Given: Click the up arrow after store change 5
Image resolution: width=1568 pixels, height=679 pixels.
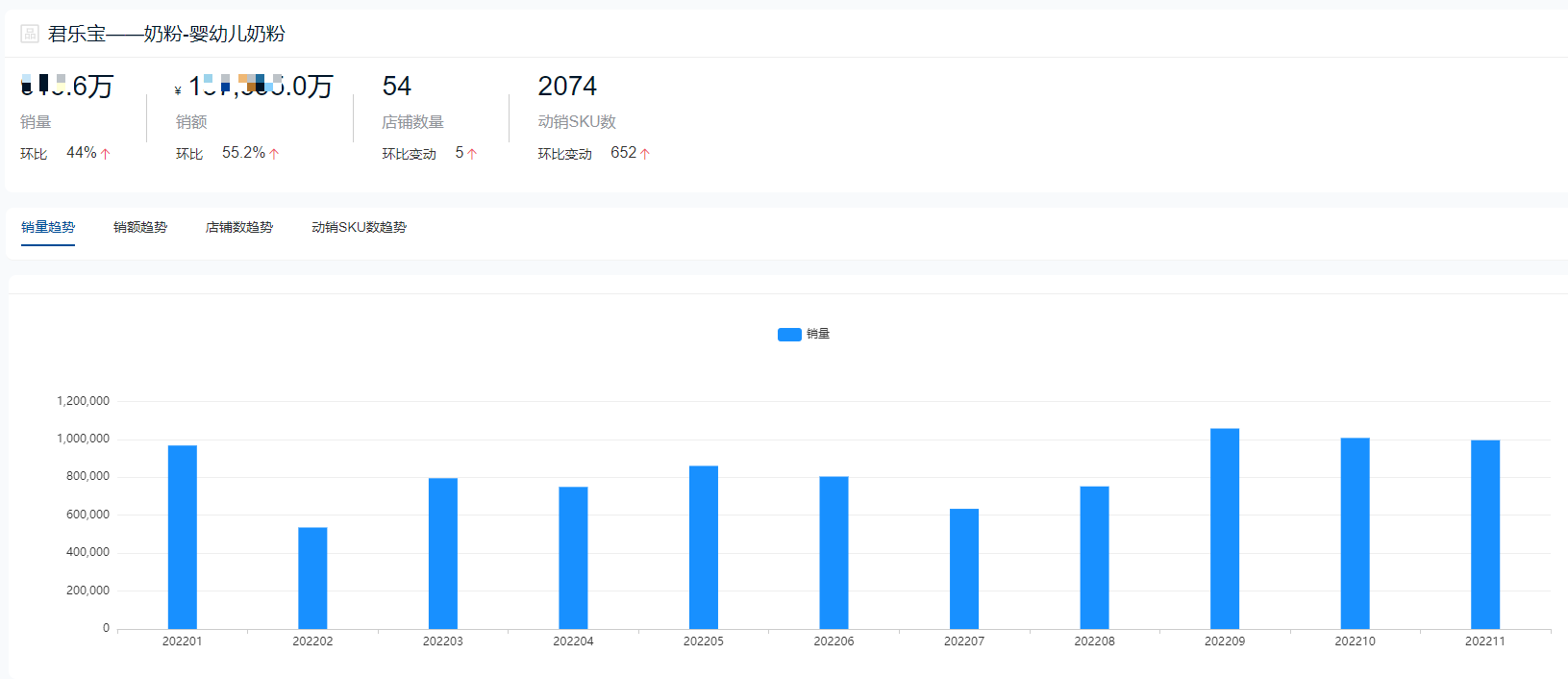Looking at the screenshot, I should pyautogui.click(x=472, y=154).
